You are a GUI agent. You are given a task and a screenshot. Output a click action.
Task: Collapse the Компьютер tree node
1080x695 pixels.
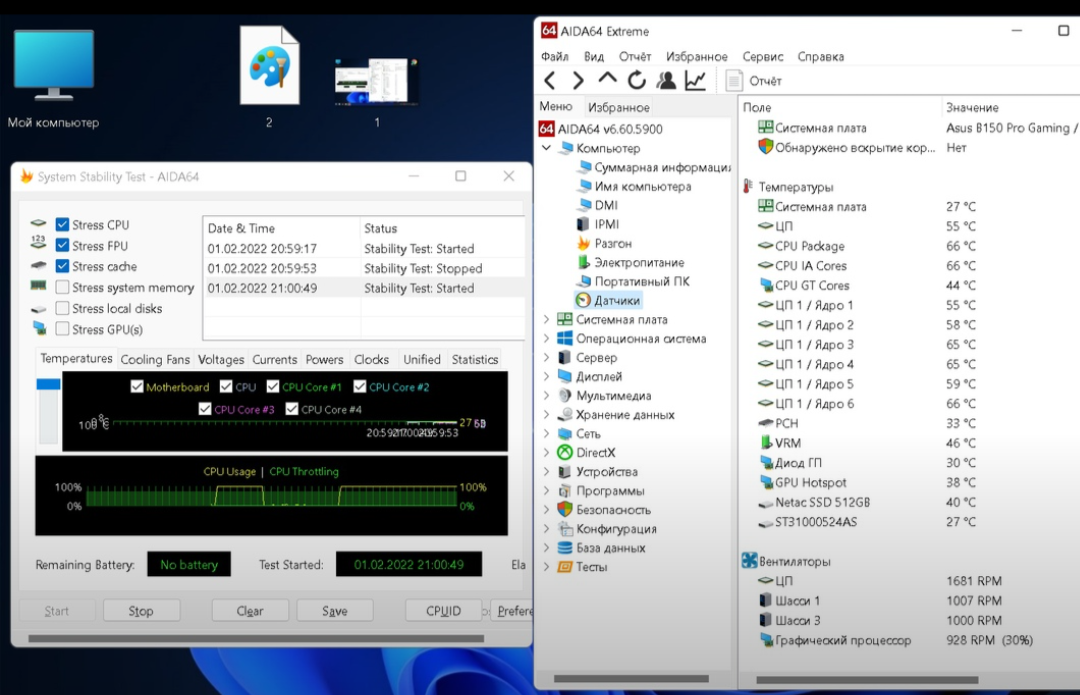[546, 148]
